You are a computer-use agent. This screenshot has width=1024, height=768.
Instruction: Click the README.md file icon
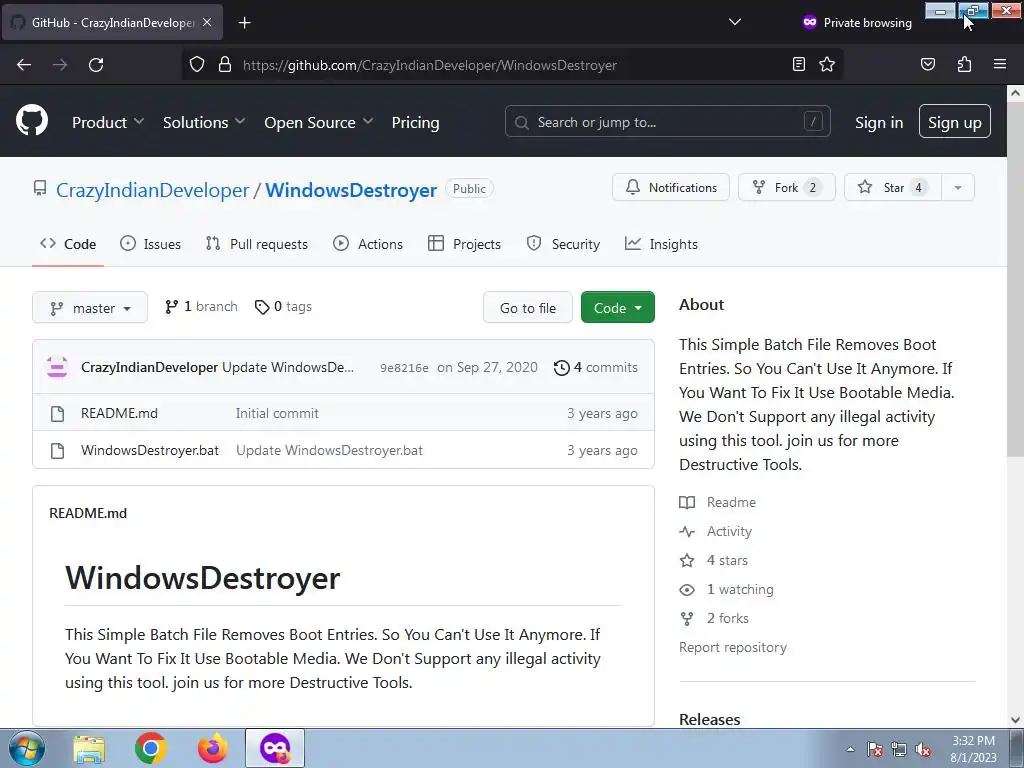tap(57, 413)
